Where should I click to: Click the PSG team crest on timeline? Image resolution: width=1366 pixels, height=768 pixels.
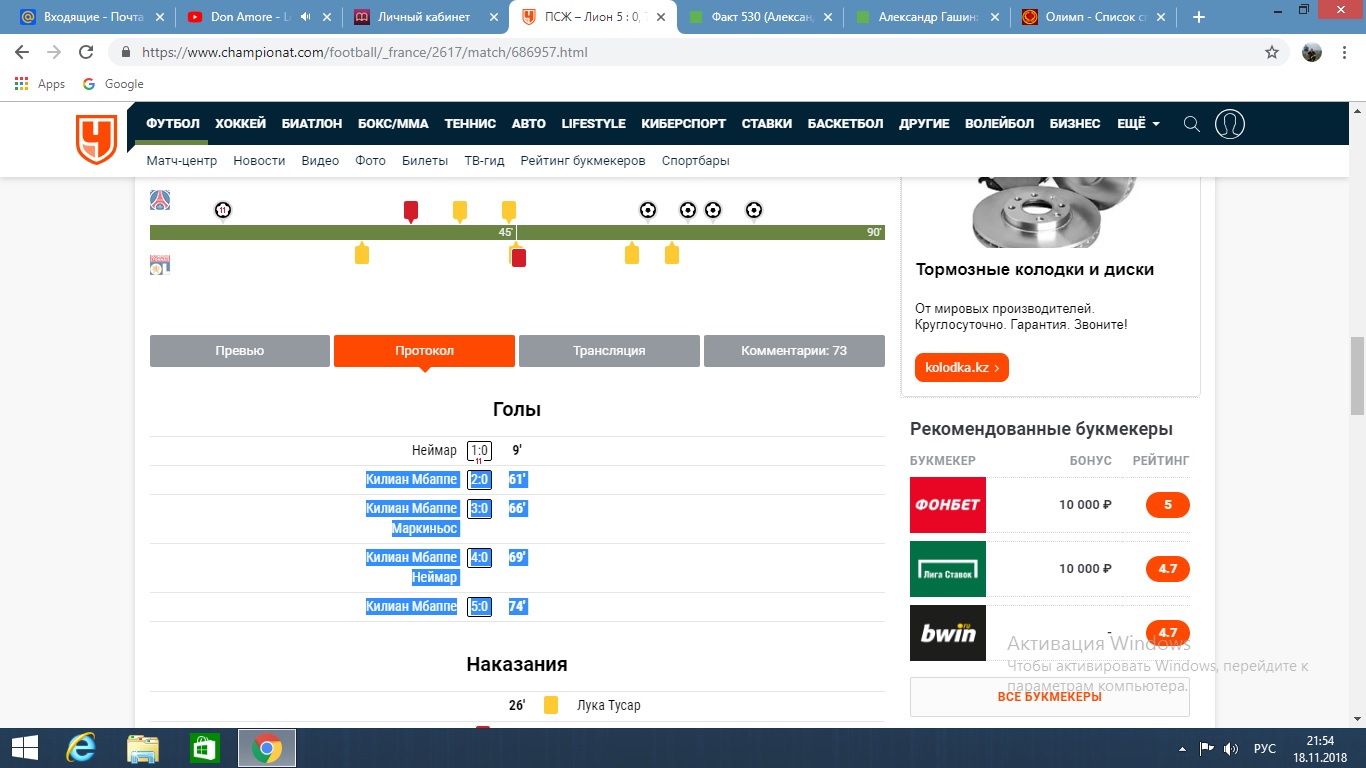coord(160,200)
